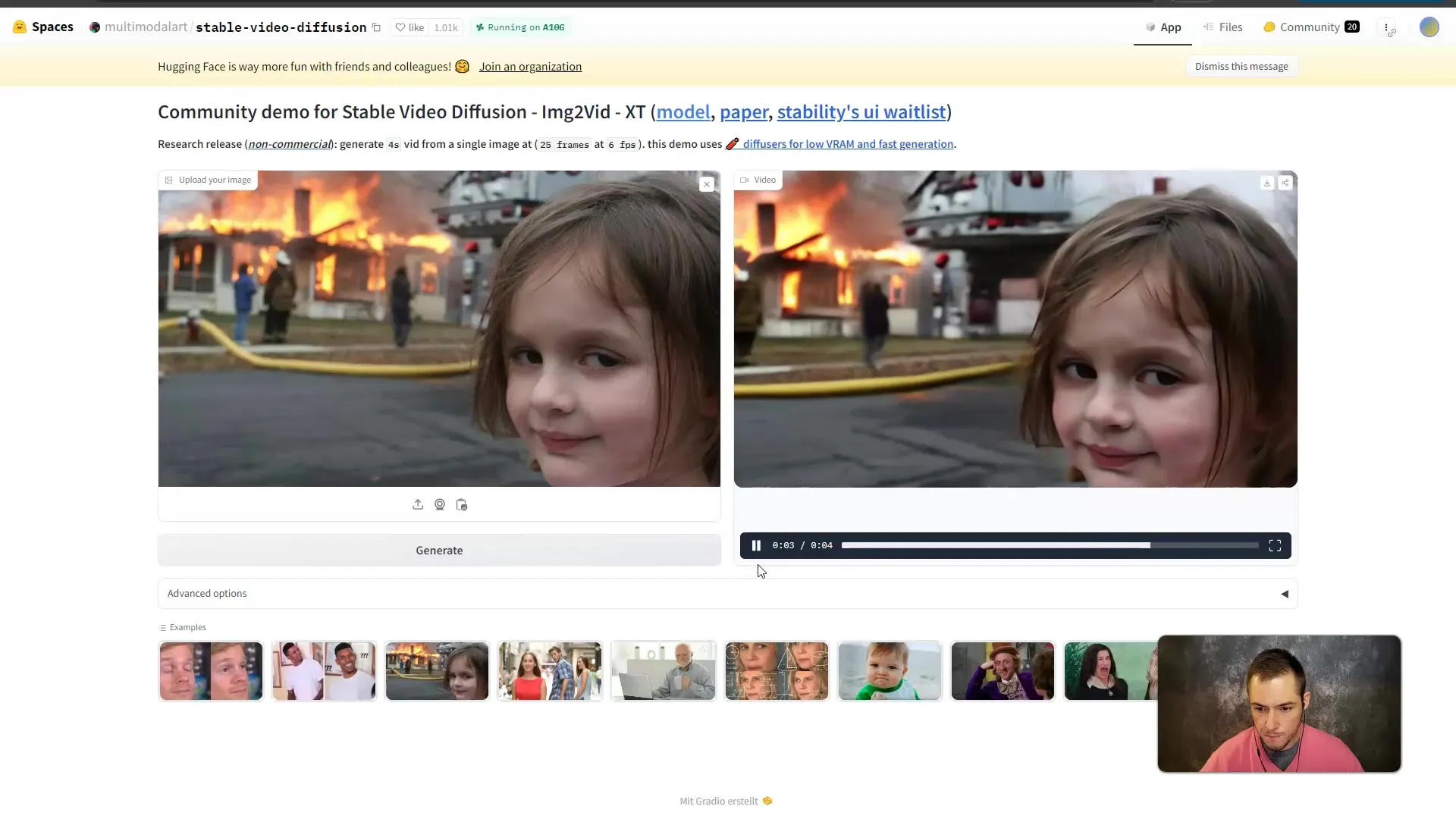Click the fullscreen icon on input image

click(707, 183)
